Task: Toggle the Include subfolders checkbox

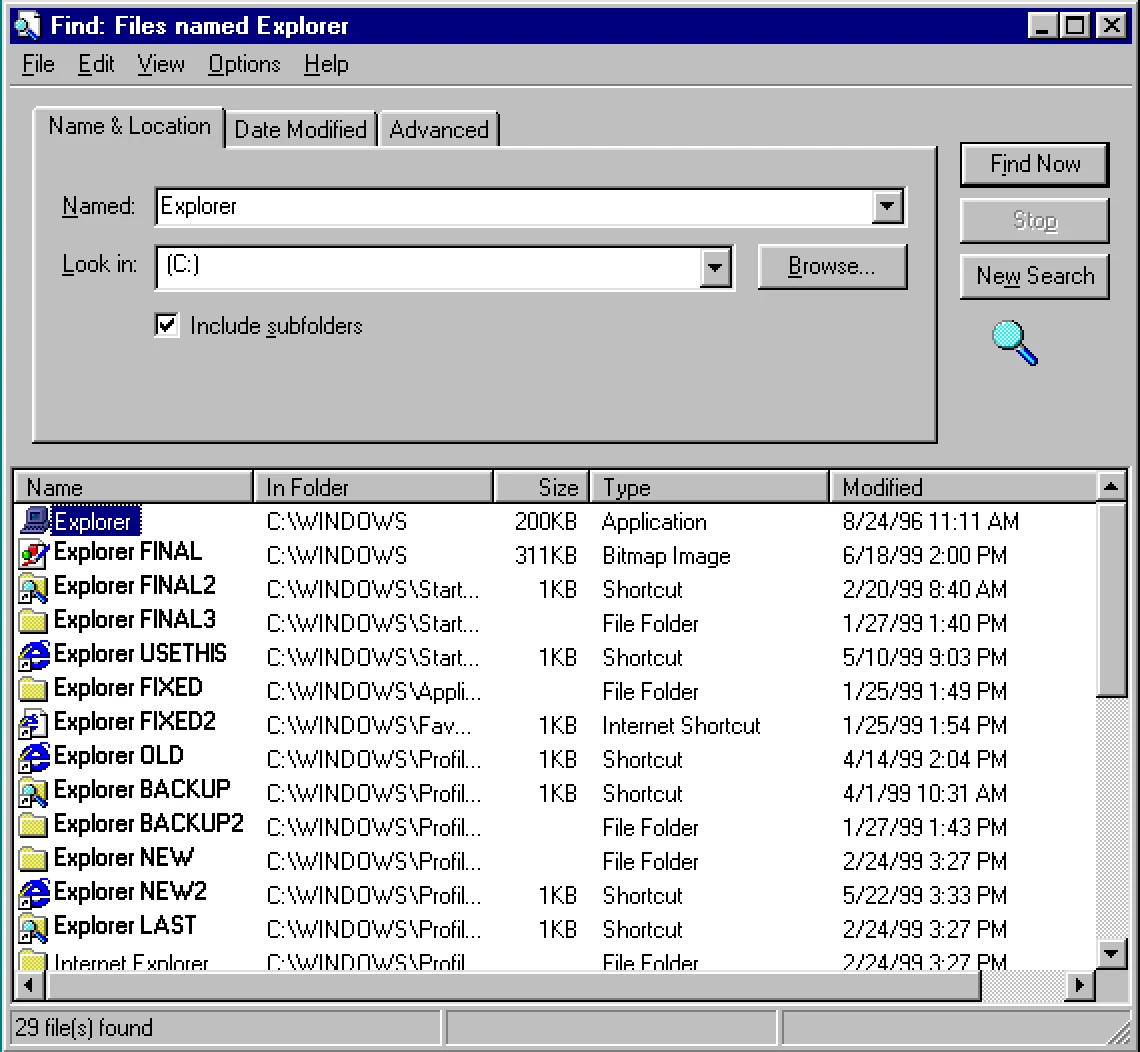Action: (x=167, y=324)
